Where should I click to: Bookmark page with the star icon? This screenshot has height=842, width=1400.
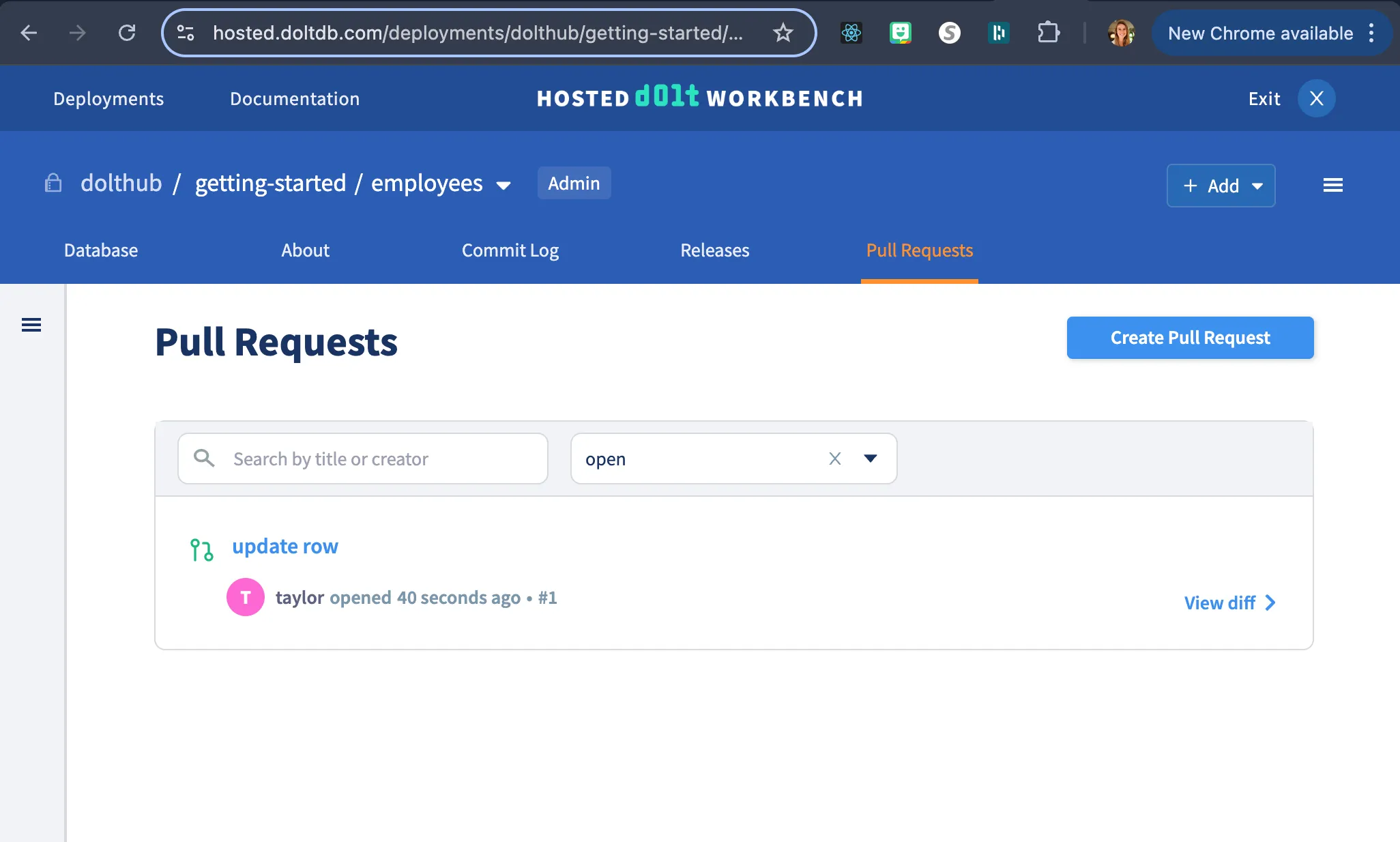[783, 33]
